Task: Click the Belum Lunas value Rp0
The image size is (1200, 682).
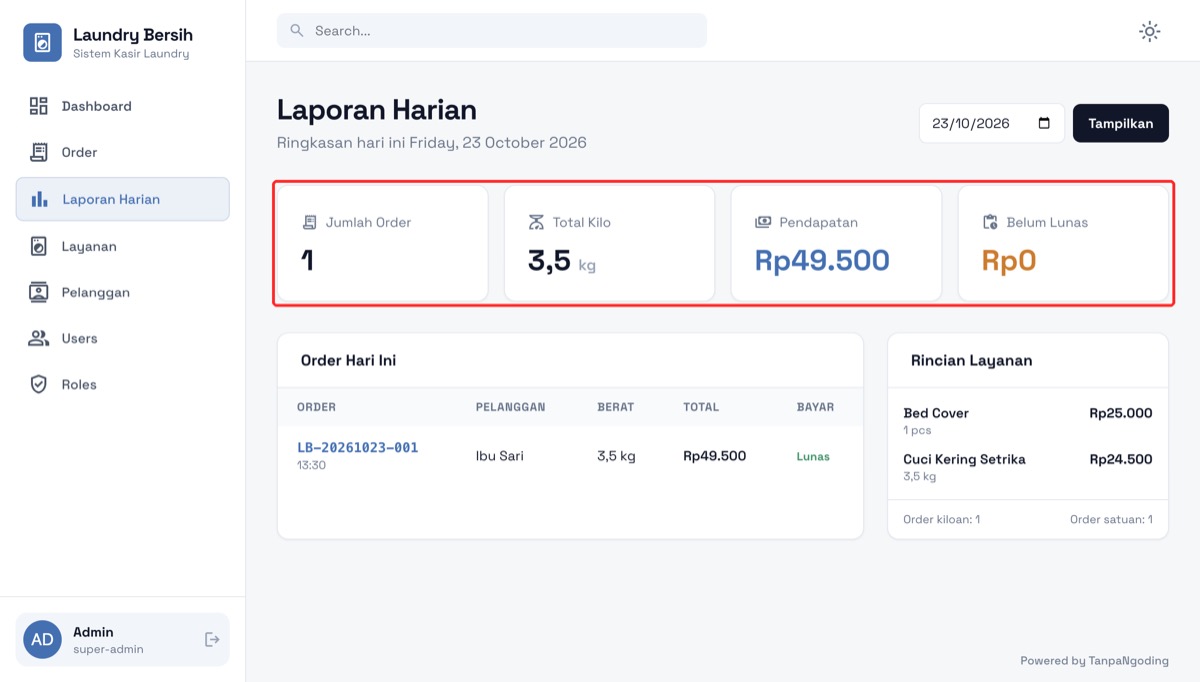Action: coord(1009,260)
